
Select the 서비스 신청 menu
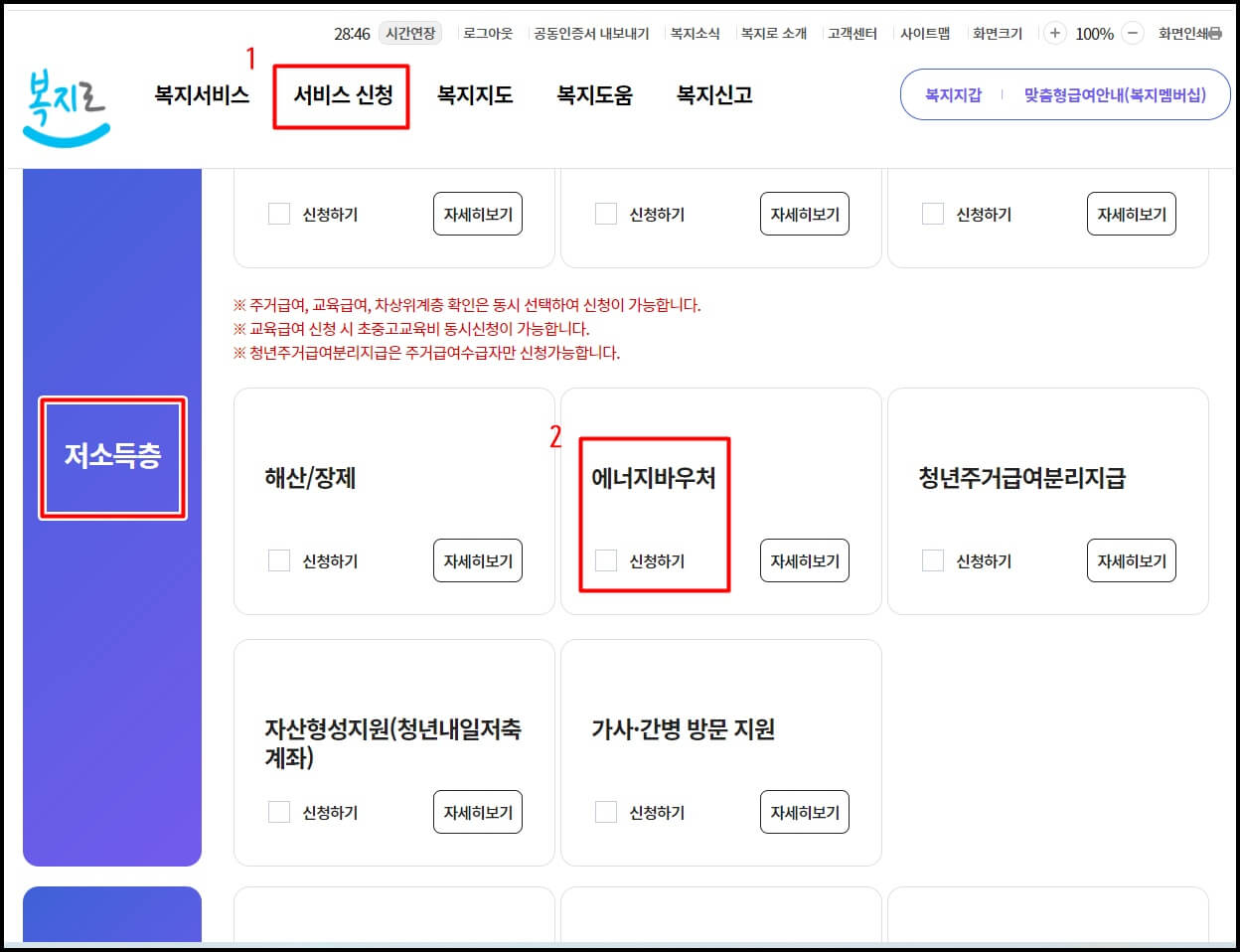coord(341,95)
